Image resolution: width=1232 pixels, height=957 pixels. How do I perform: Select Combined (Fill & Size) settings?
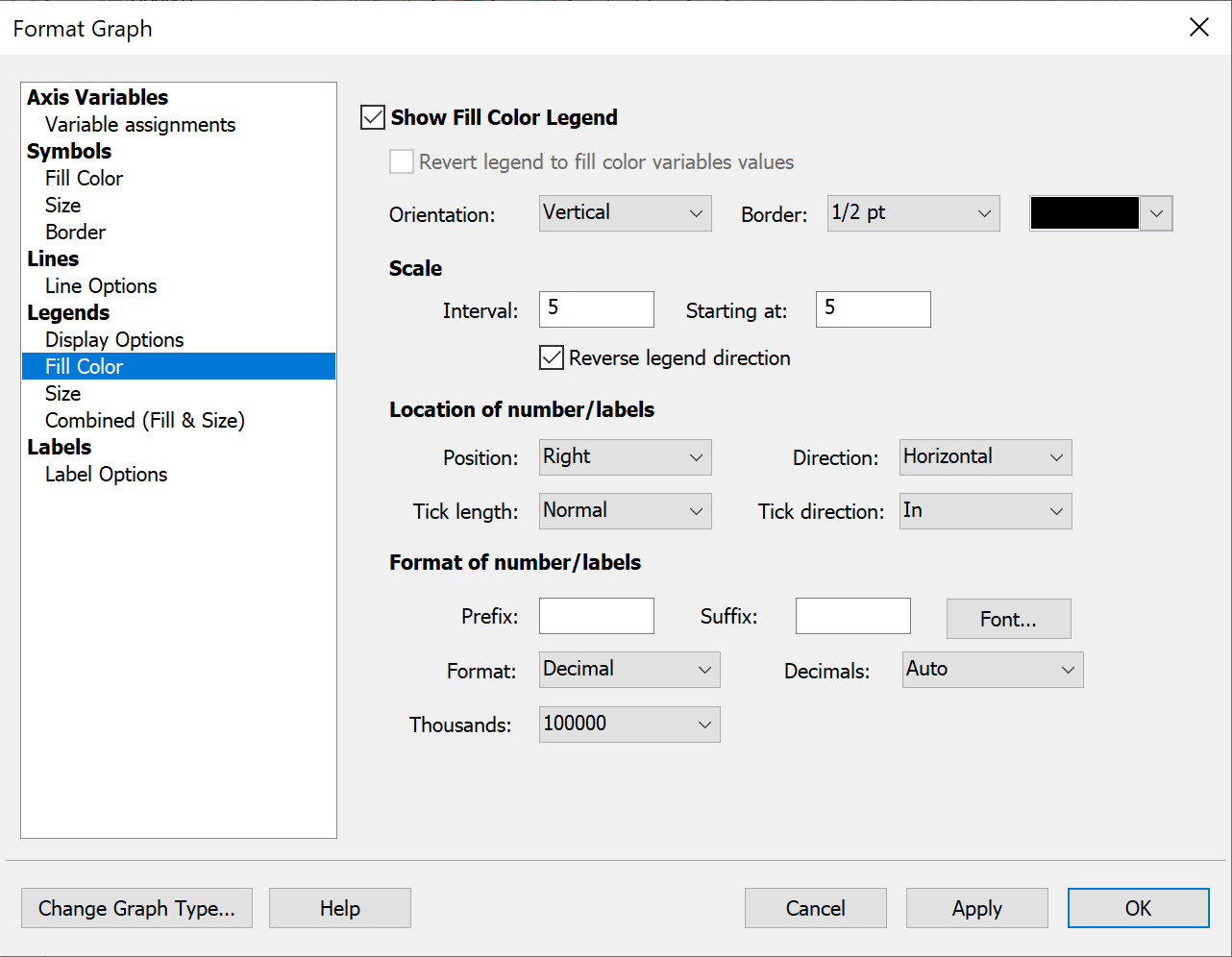click(144, 420)
